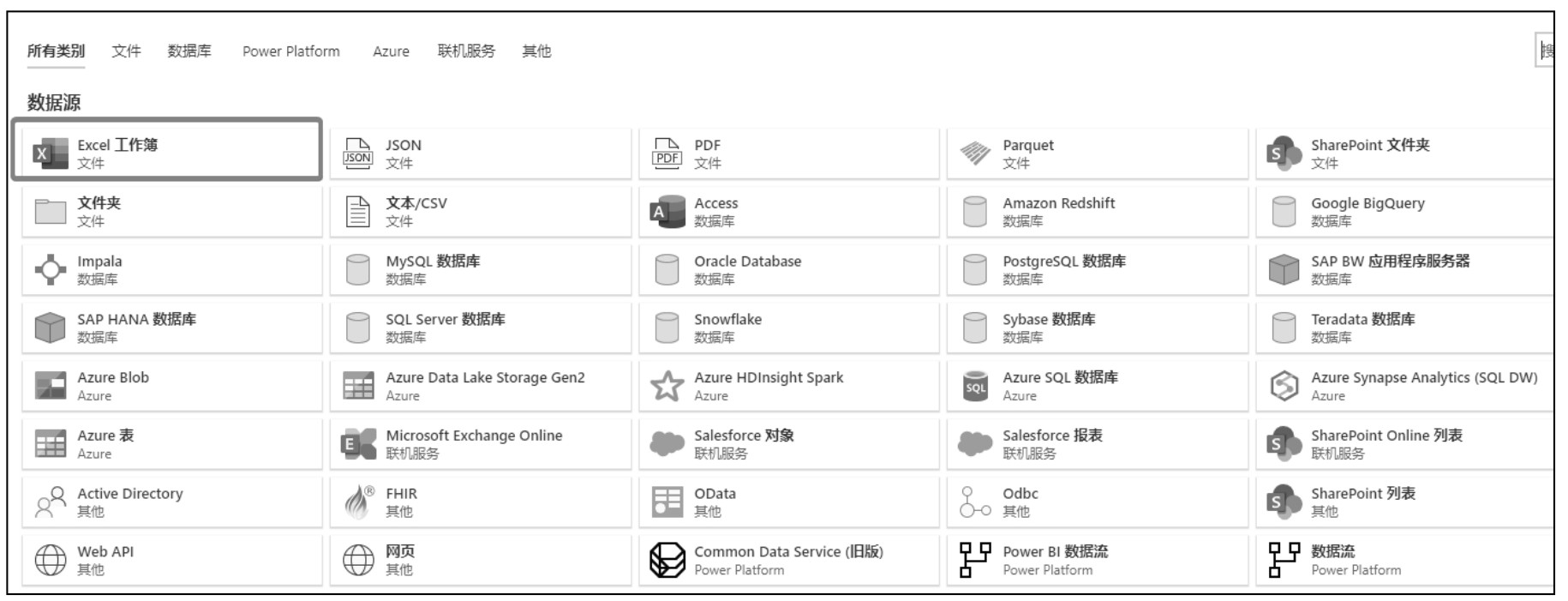
Task: Choose the Web API data source
Action: pos(171,560)
